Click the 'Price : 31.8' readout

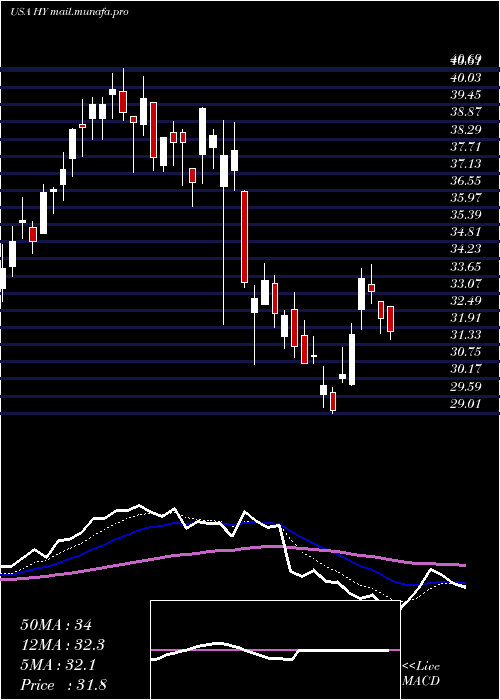tap(63, 685)
